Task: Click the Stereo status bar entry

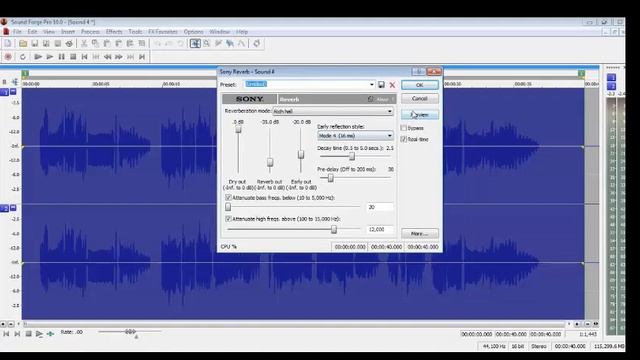Action: (x=539, y=346)
